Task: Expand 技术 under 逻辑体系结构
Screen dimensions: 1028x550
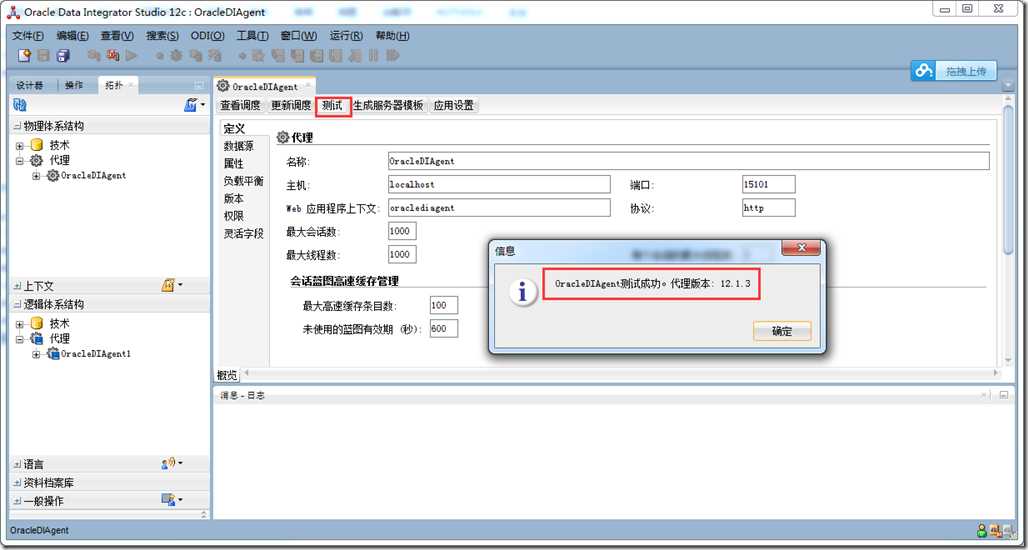Action: [x=20, y=324]
